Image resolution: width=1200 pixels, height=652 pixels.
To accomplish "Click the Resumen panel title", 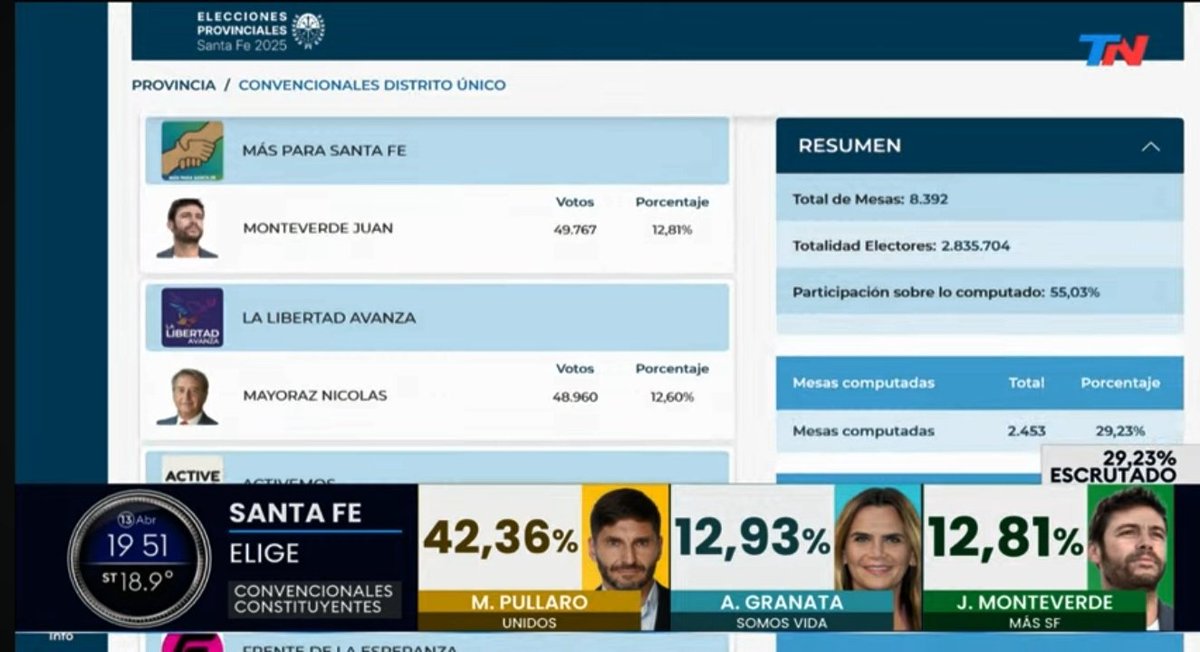I will pyautogui.click(x=849, y=146).
